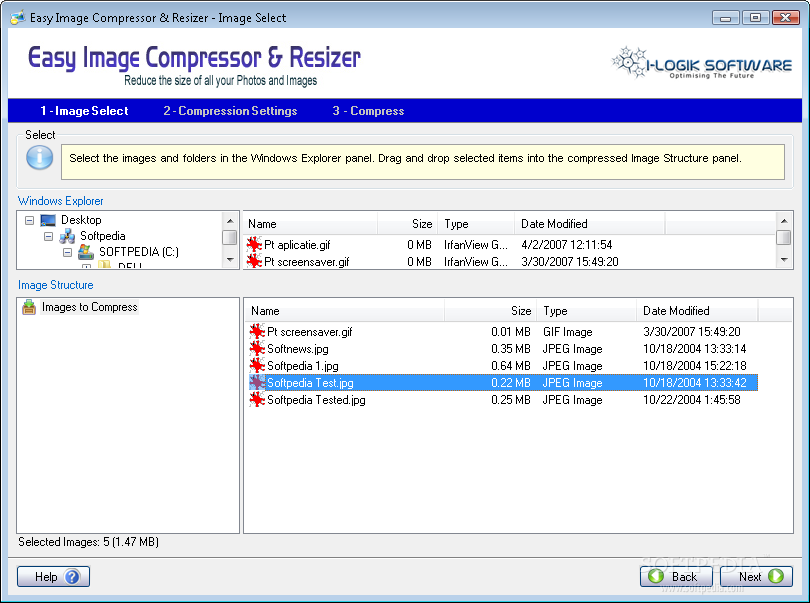Image resolution: width=810 pixels, height=603 pixels.
Task: Click the Desktop monitor icon in tree
Action: click(48, 221)
